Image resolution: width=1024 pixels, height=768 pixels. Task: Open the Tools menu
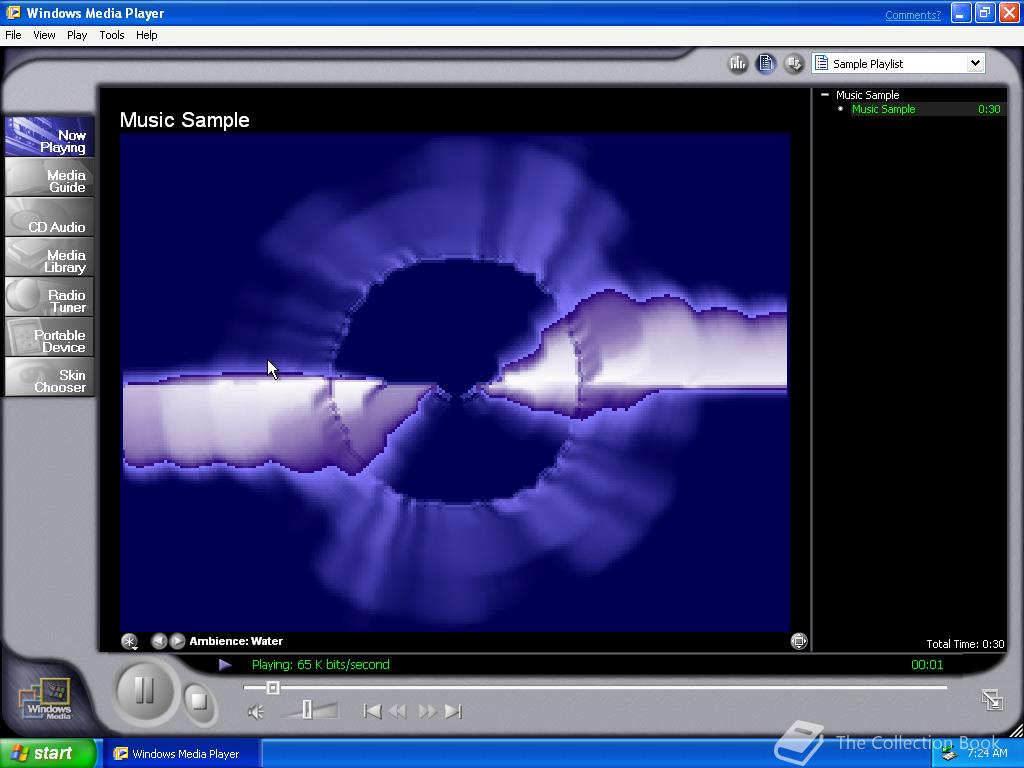(x=112, y=35)
